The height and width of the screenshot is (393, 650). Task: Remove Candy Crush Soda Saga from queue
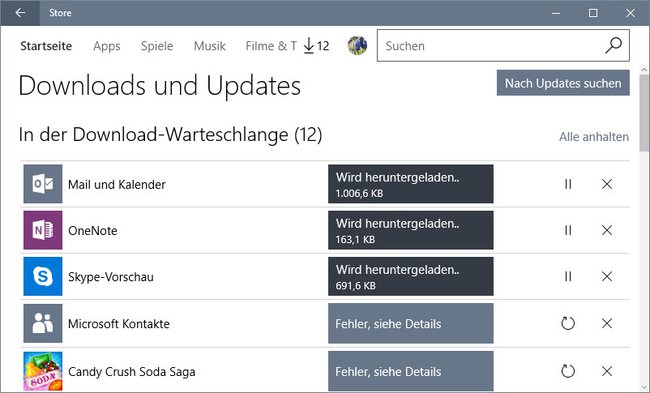[x=607, y=371]
